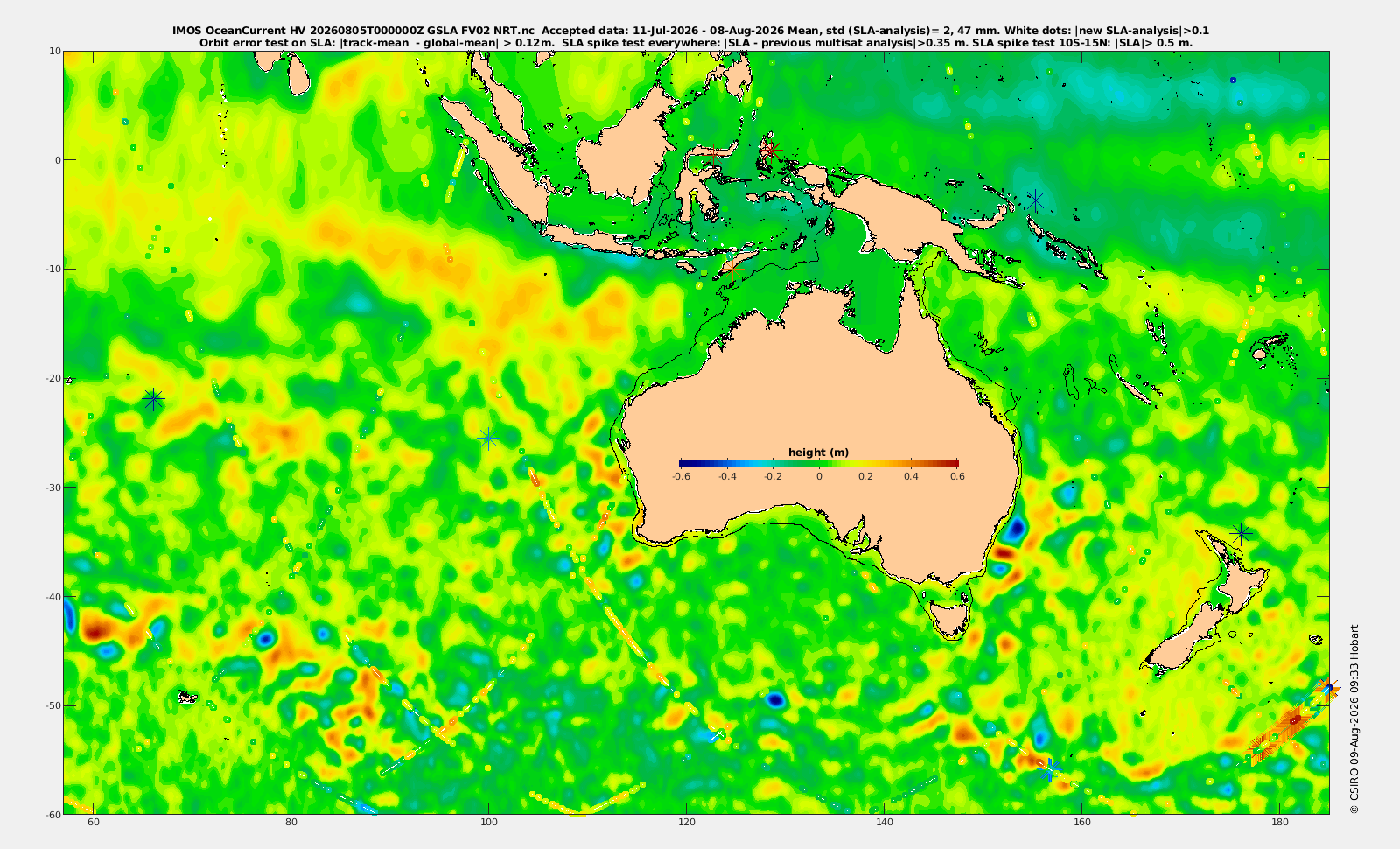Click the deep-blue eddy off southeast Australia
This screenshot has width=1400, height=849.
[x=1016, y=529]
